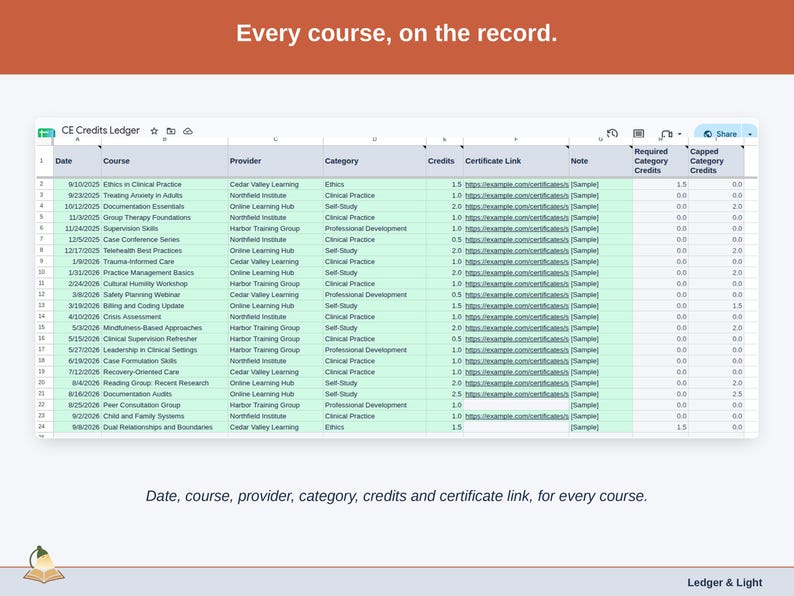Click the date cell 12/17/2025

tap(77, 251)
